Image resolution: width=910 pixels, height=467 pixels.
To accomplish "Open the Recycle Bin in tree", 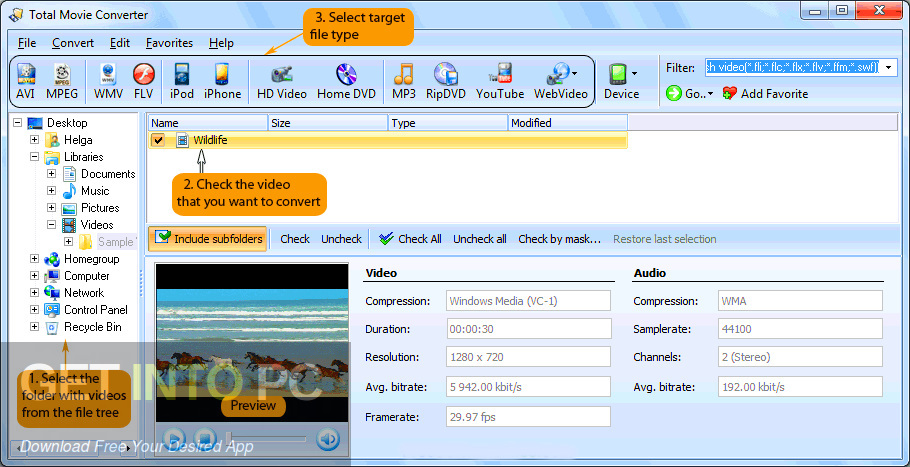I will (x=93, y=327).
